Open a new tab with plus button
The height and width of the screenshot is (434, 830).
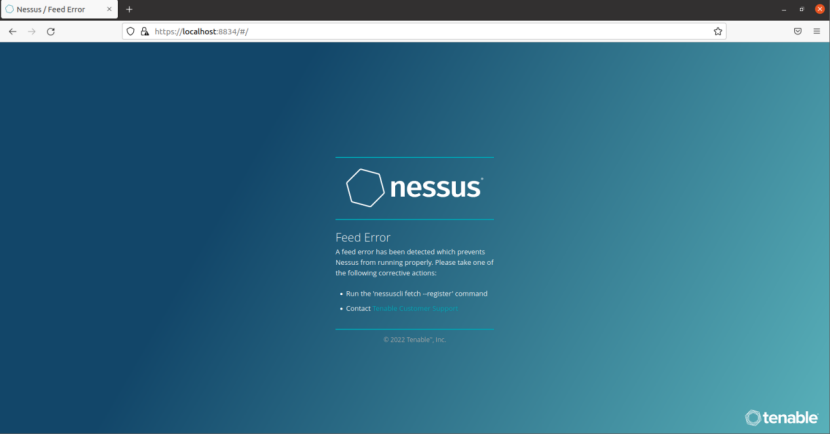click(129, 10)
